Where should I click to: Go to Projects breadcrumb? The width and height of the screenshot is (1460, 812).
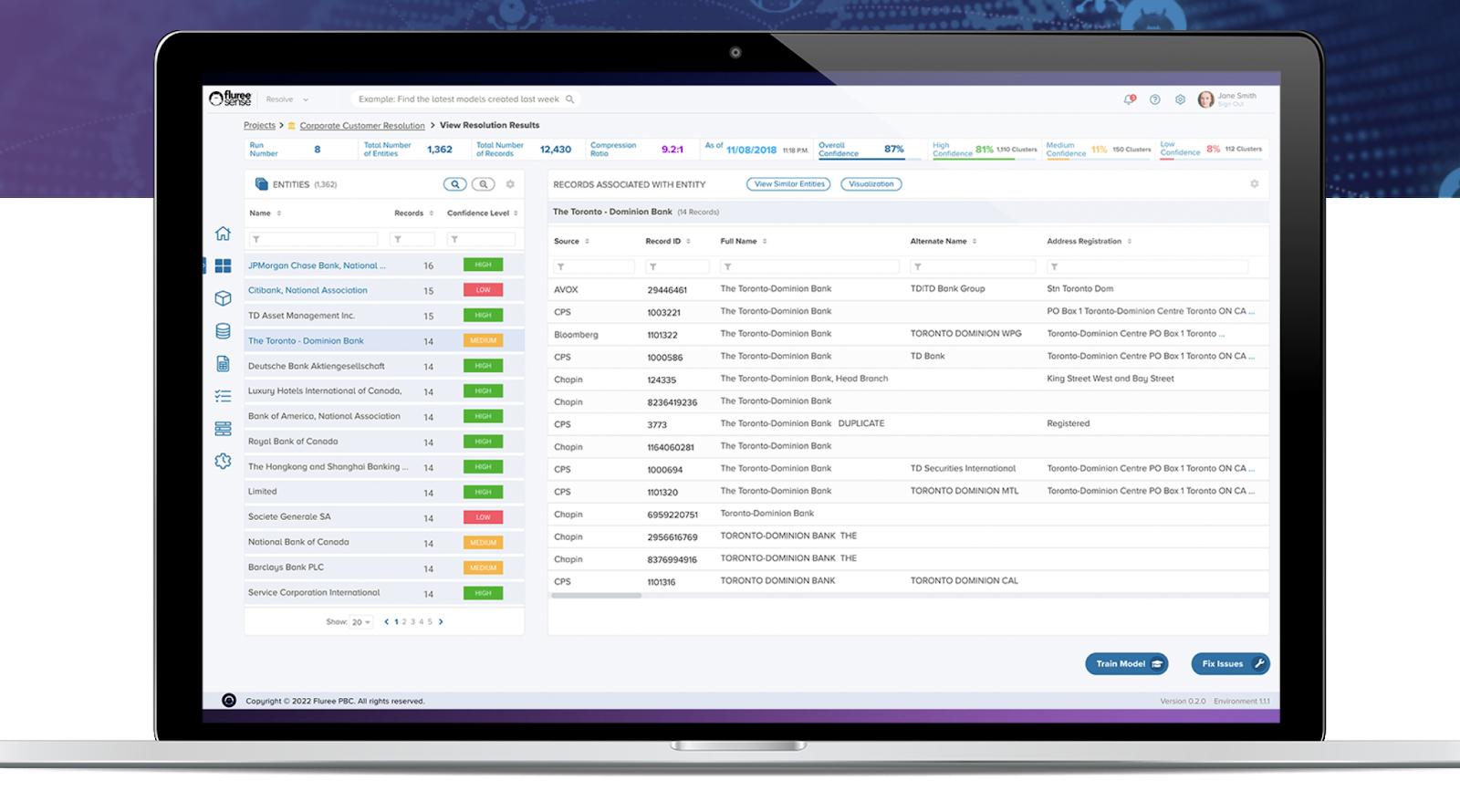click(259, 126)
